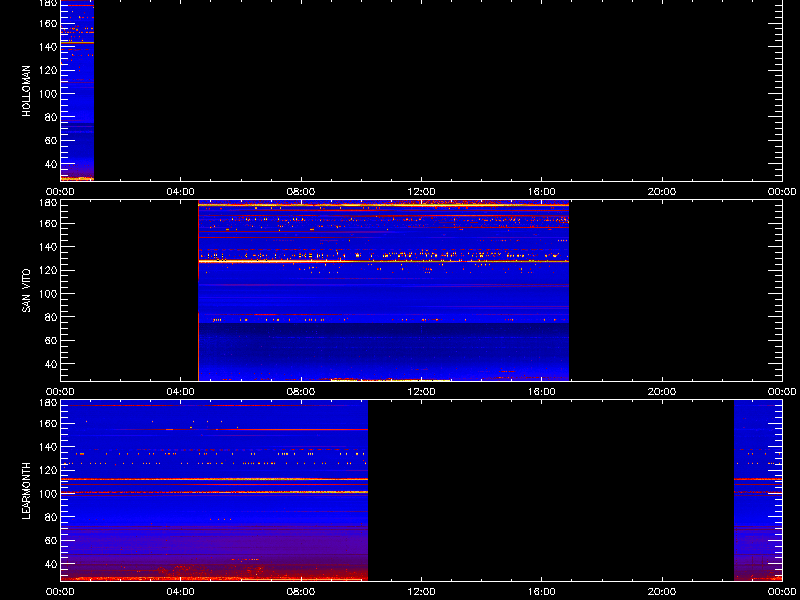The image size is (800, 600).
Task: Click the 160 frequency label on San Vito axis
Action: pos(48,223)
